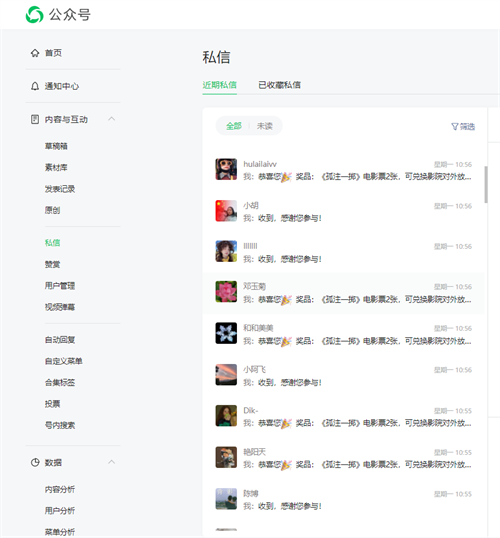Open hulailaivv's avatar in the message list
Image resolution: width=500 pixels, height=538 pixels.
(226, 169)
